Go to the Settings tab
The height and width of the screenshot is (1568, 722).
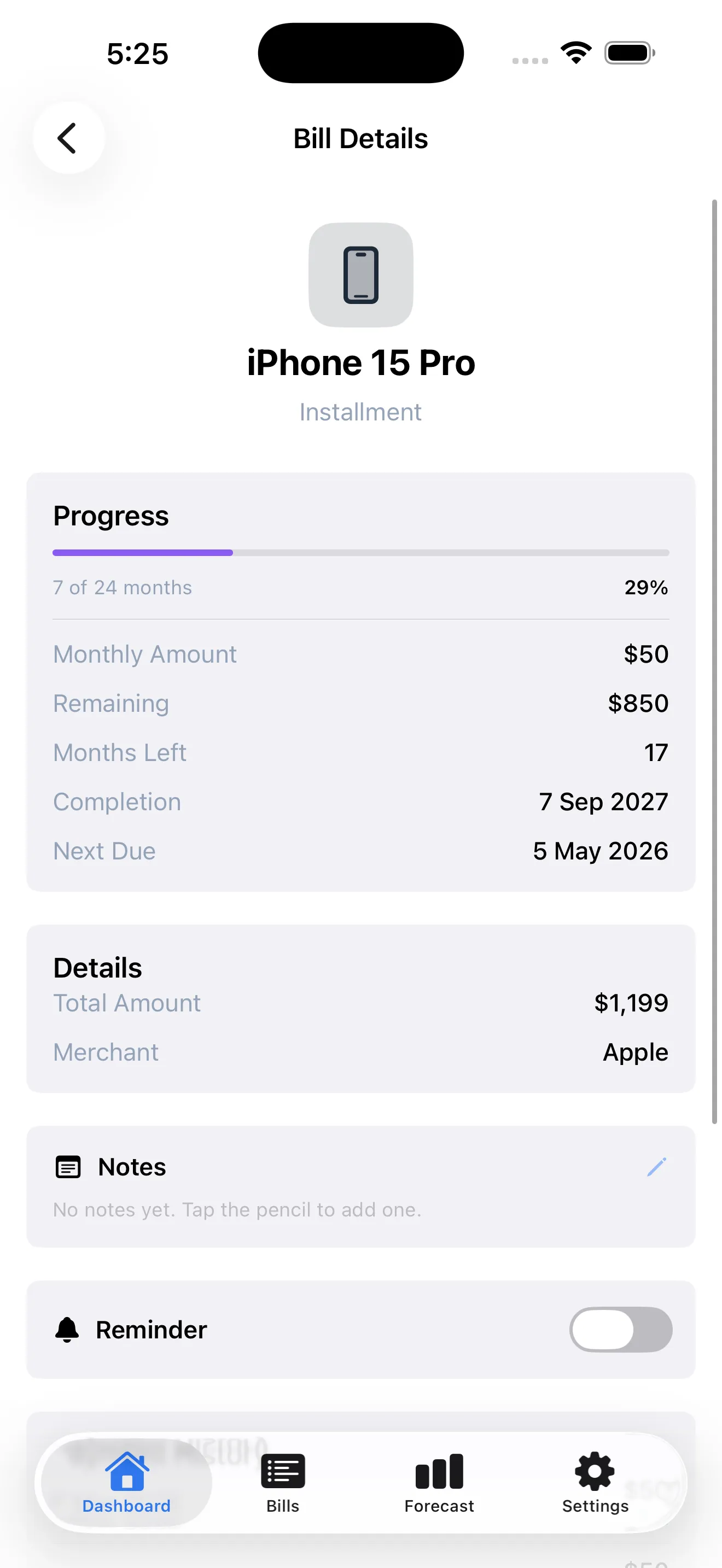coord(595,1483)
